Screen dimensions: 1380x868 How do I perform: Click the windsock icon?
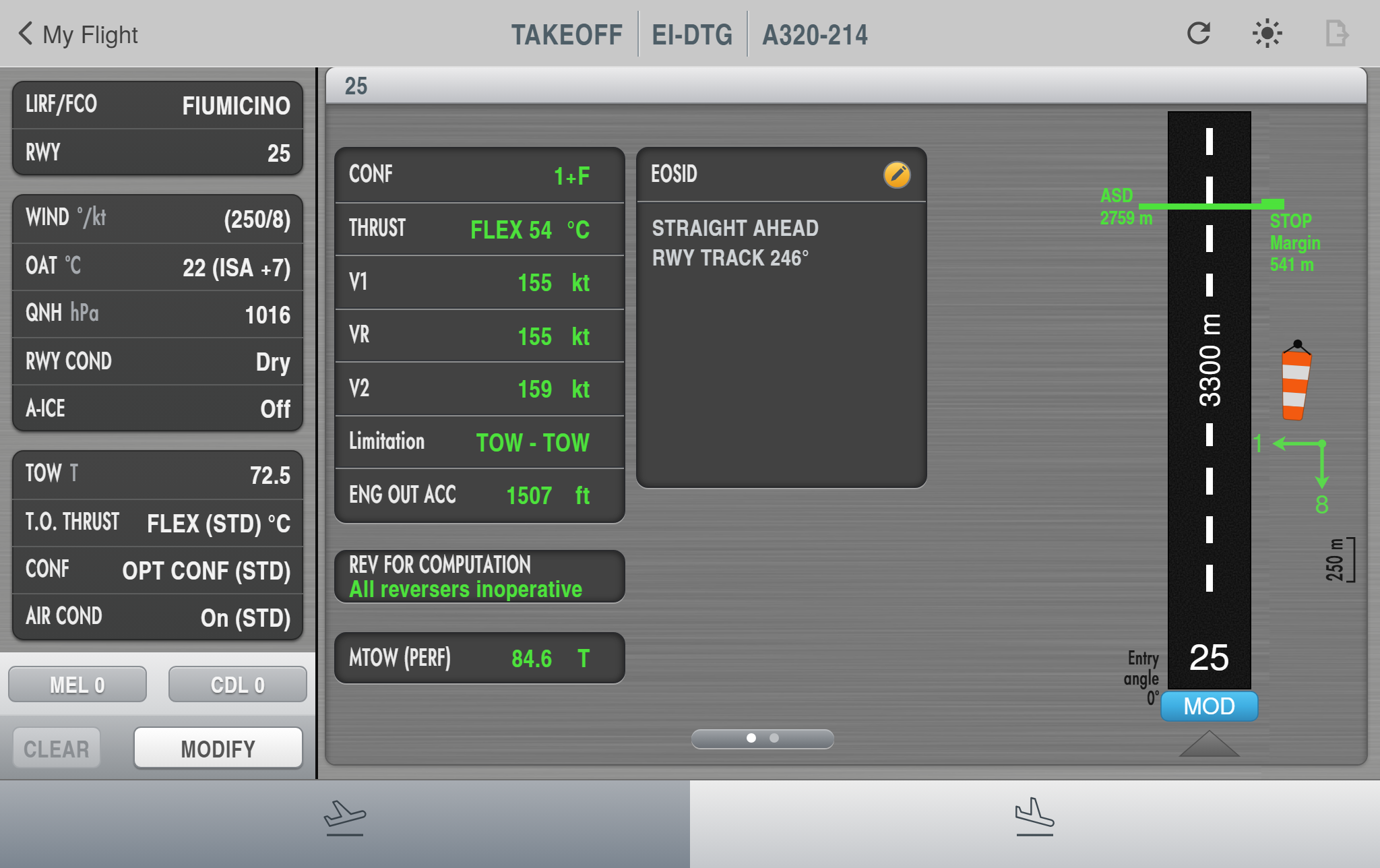(x=1296, y=380)
